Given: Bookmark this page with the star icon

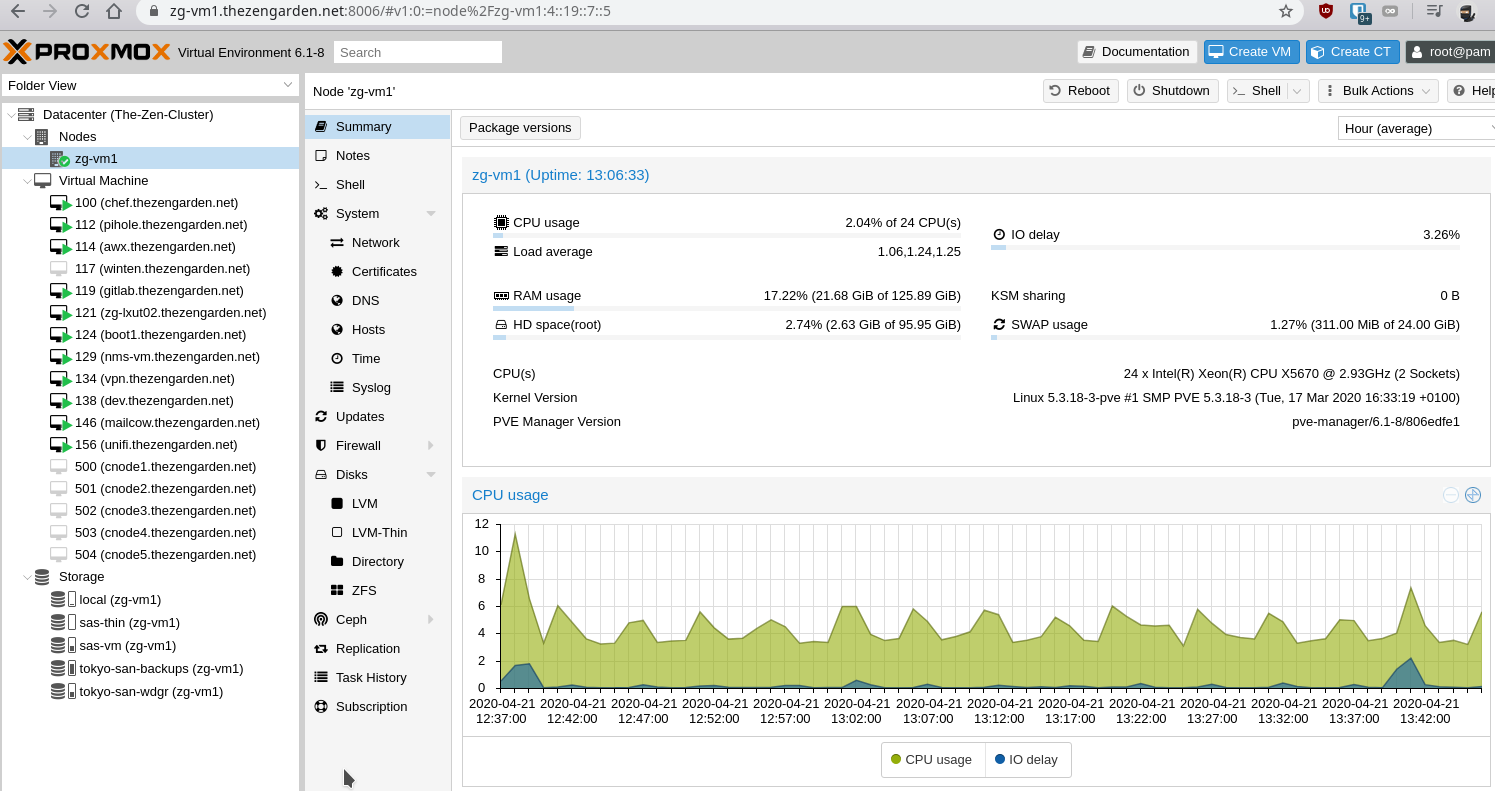Looking at the screenshot, I should pos(1285,12).
